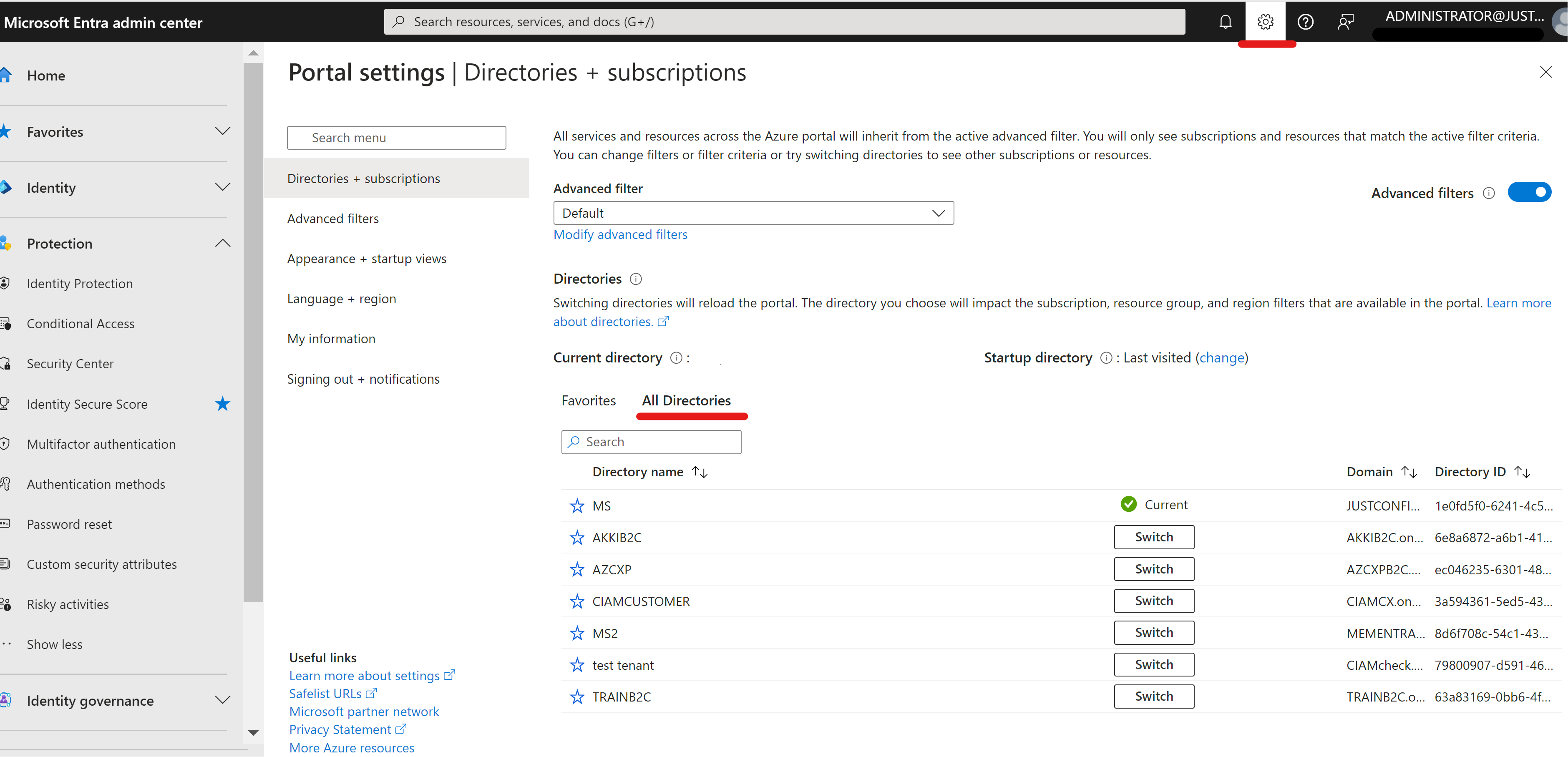1568x757 pixels.
Task: Open the portal settings gear icon
Action: 1265,22
